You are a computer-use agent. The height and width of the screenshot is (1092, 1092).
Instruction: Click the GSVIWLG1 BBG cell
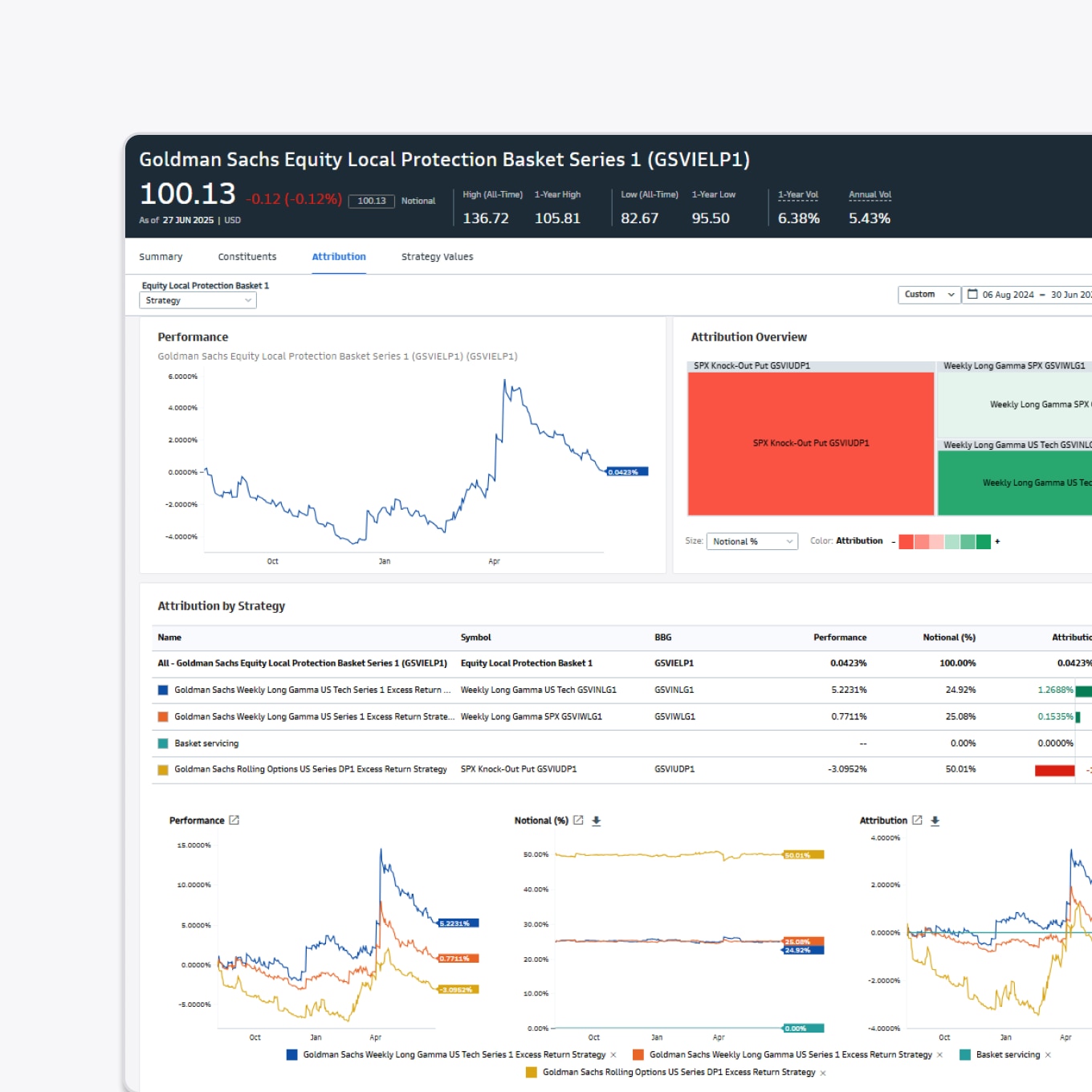(674, 717)
